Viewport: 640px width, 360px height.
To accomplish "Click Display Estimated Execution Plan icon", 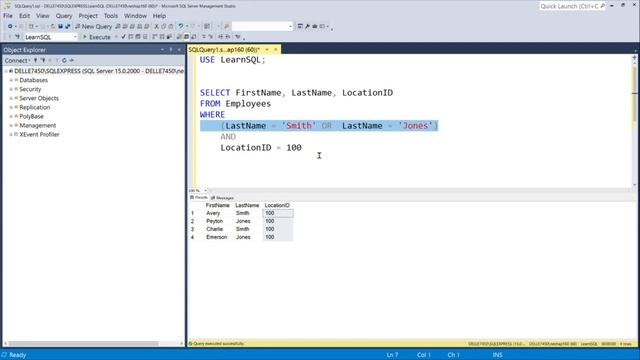I will tap(131, 37).
